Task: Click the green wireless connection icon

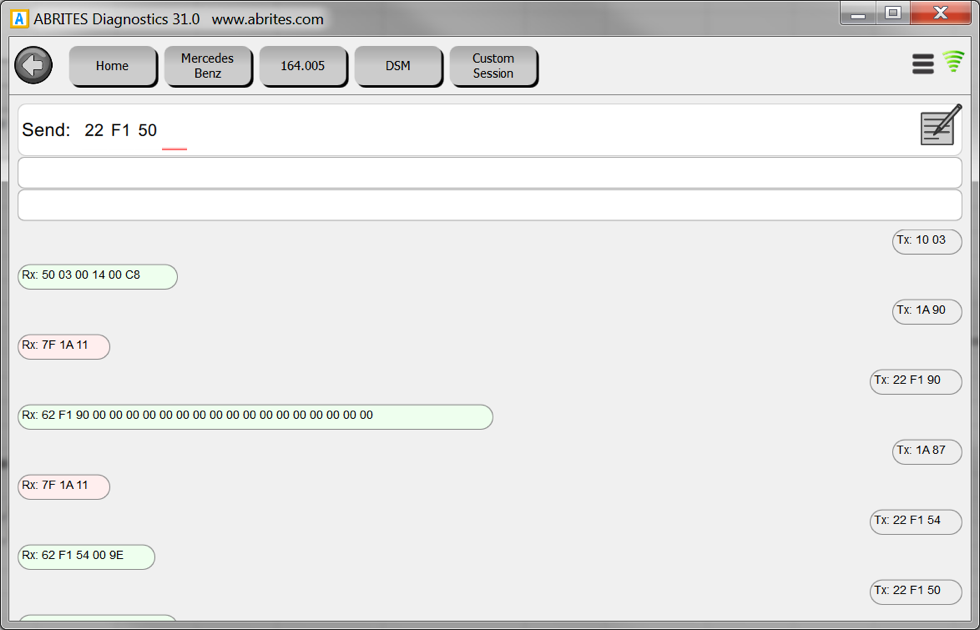Action: point(954,61)
